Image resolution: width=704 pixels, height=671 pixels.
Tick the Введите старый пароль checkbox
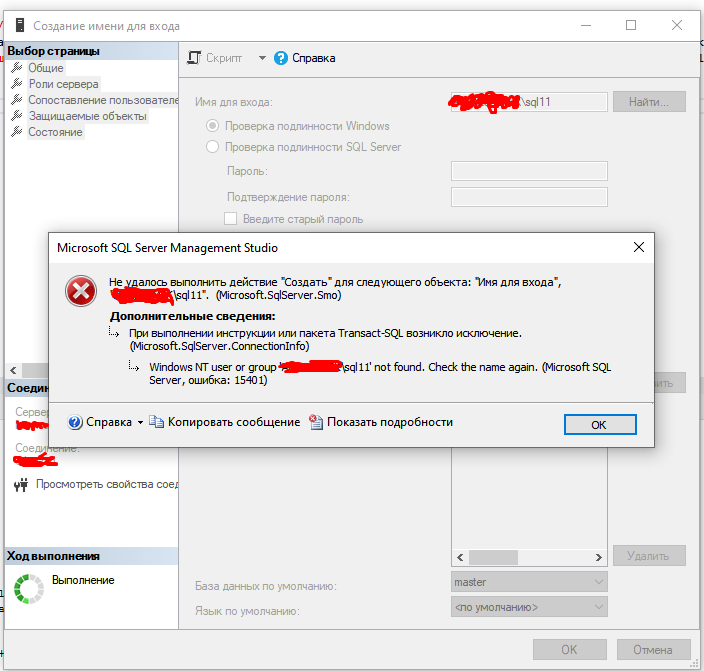click(x=230, y=219)
